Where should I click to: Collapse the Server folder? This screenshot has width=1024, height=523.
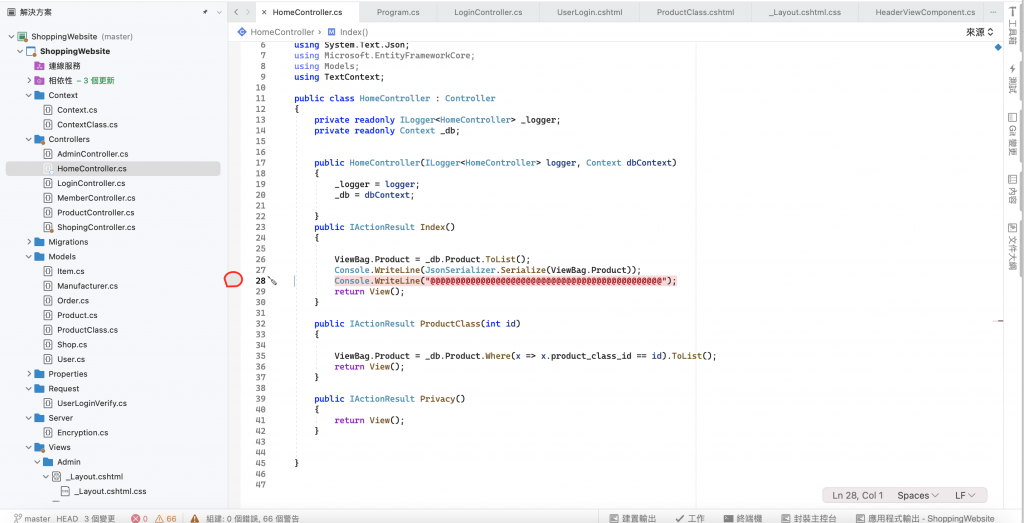(29, 418)
